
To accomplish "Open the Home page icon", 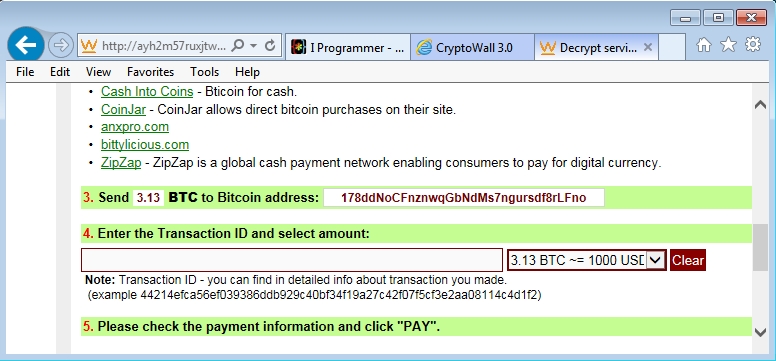I will point(703,45).
